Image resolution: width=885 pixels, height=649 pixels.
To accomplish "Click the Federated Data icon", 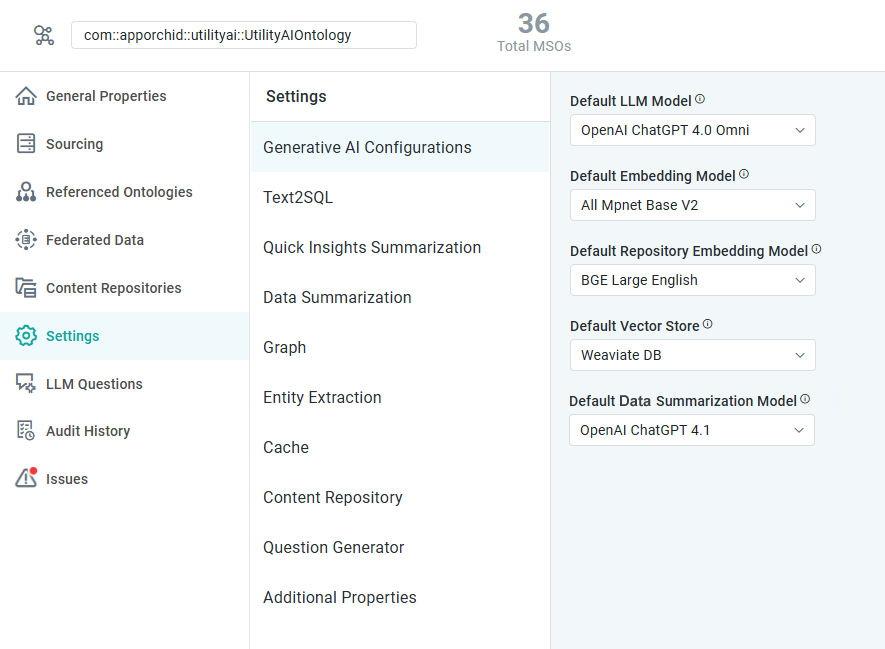I will pos(26,240).
